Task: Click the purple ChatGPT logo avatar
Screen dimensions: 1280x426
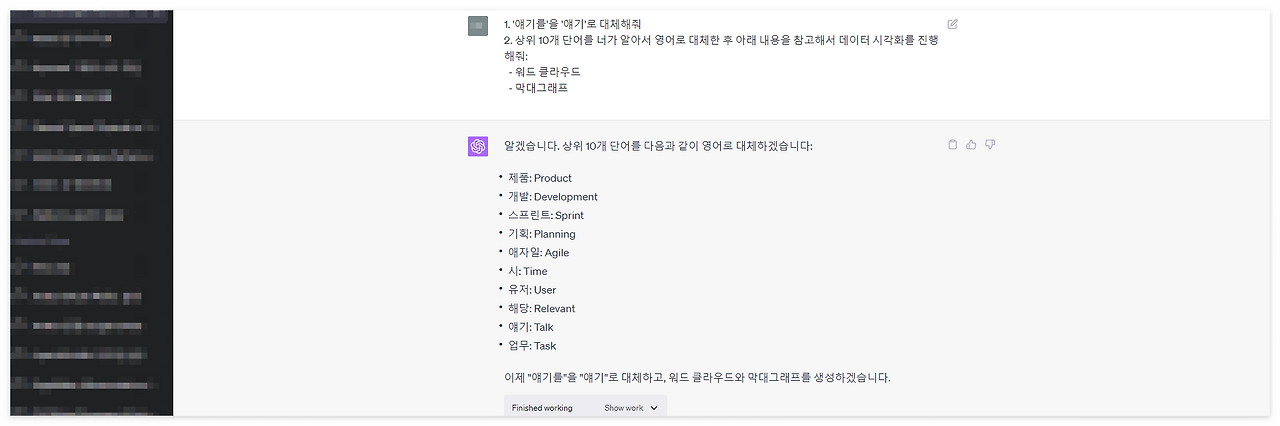Action: (x=478, y=146)
